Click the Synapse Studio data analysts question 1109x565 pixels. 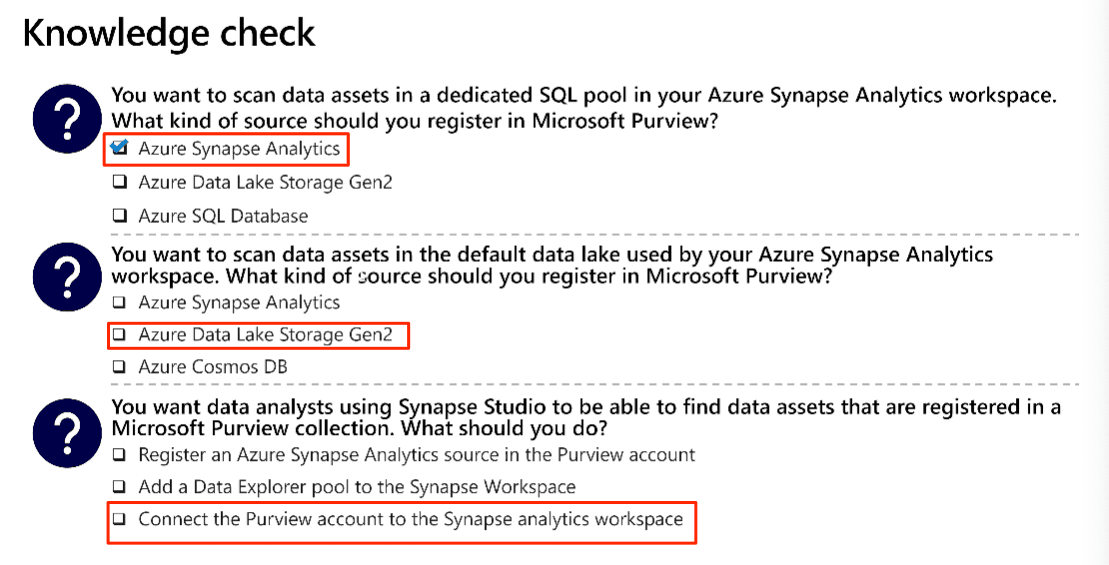(x=586, y=418)
